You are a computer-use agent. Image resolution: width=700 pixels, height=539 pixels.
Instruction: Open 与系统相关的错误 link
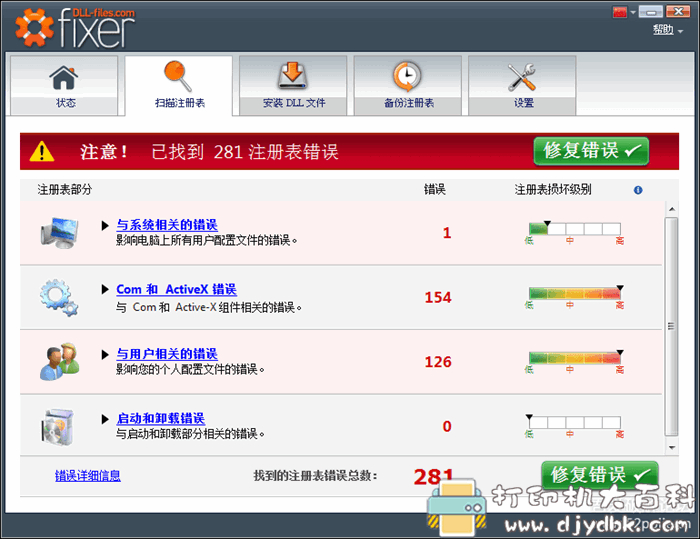pos(167,225)
